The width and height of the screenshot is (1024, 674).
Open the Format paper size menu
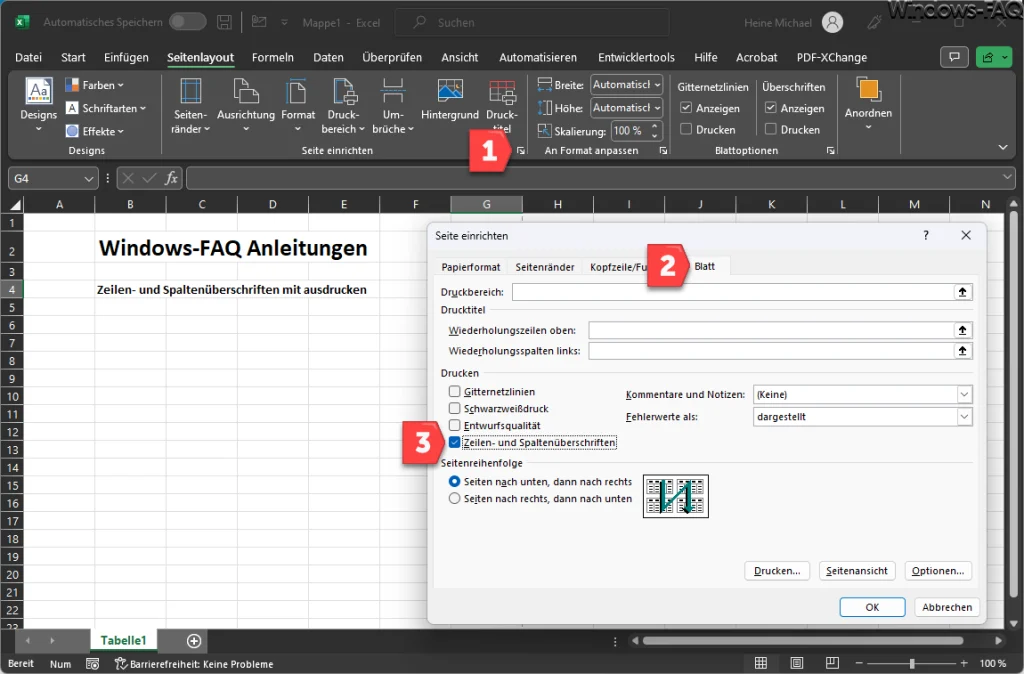pyautogui.click(x=298, y=106)
